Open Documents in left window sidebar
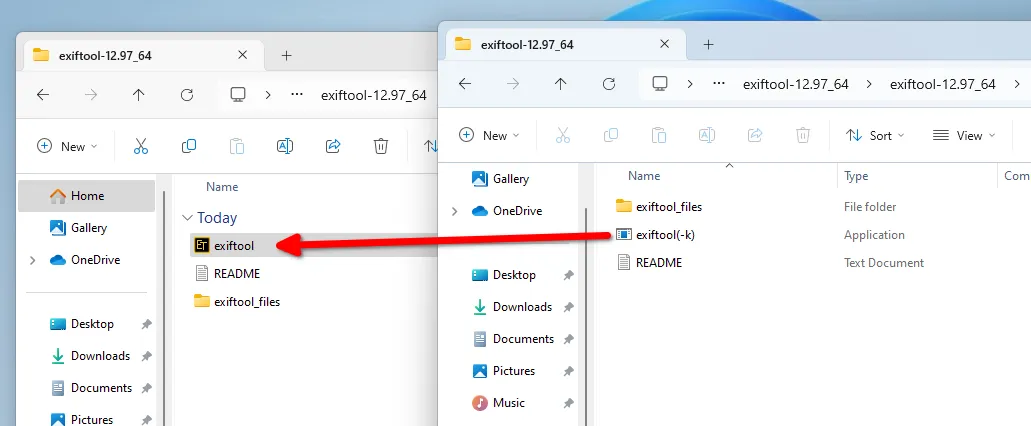The width and height of the screenshot is (1031, 426). pos(92,388)
